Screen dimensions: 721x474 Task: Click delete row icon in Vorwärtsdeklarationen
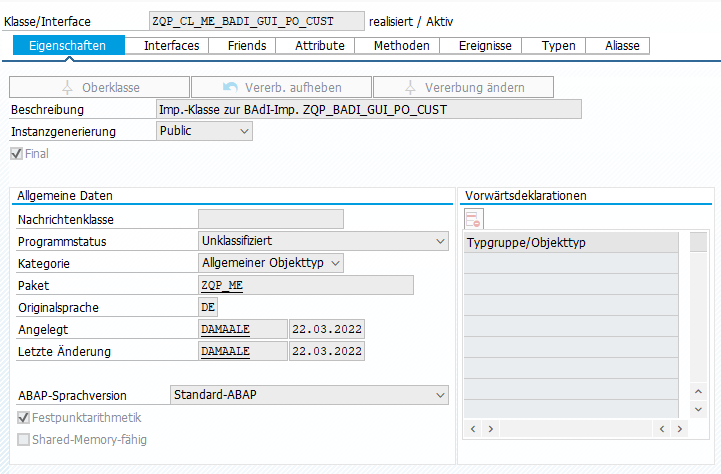point(473,218)
